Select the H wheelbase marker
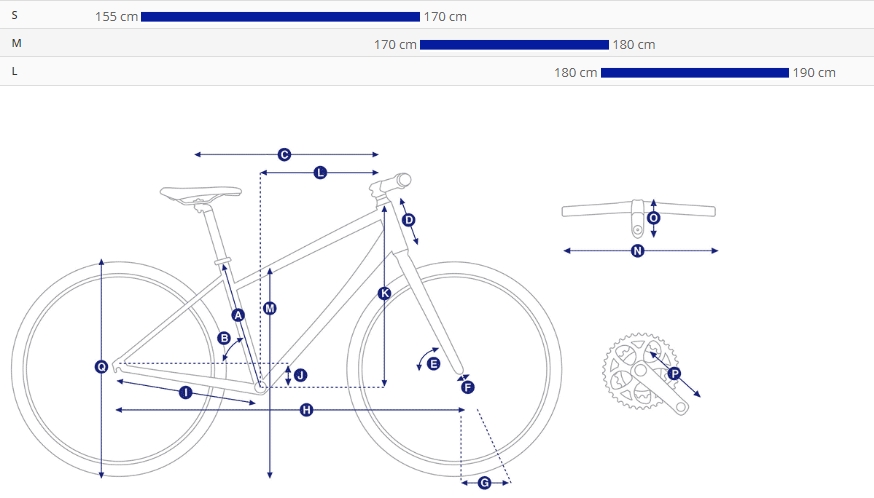 [x=306, y=410]
